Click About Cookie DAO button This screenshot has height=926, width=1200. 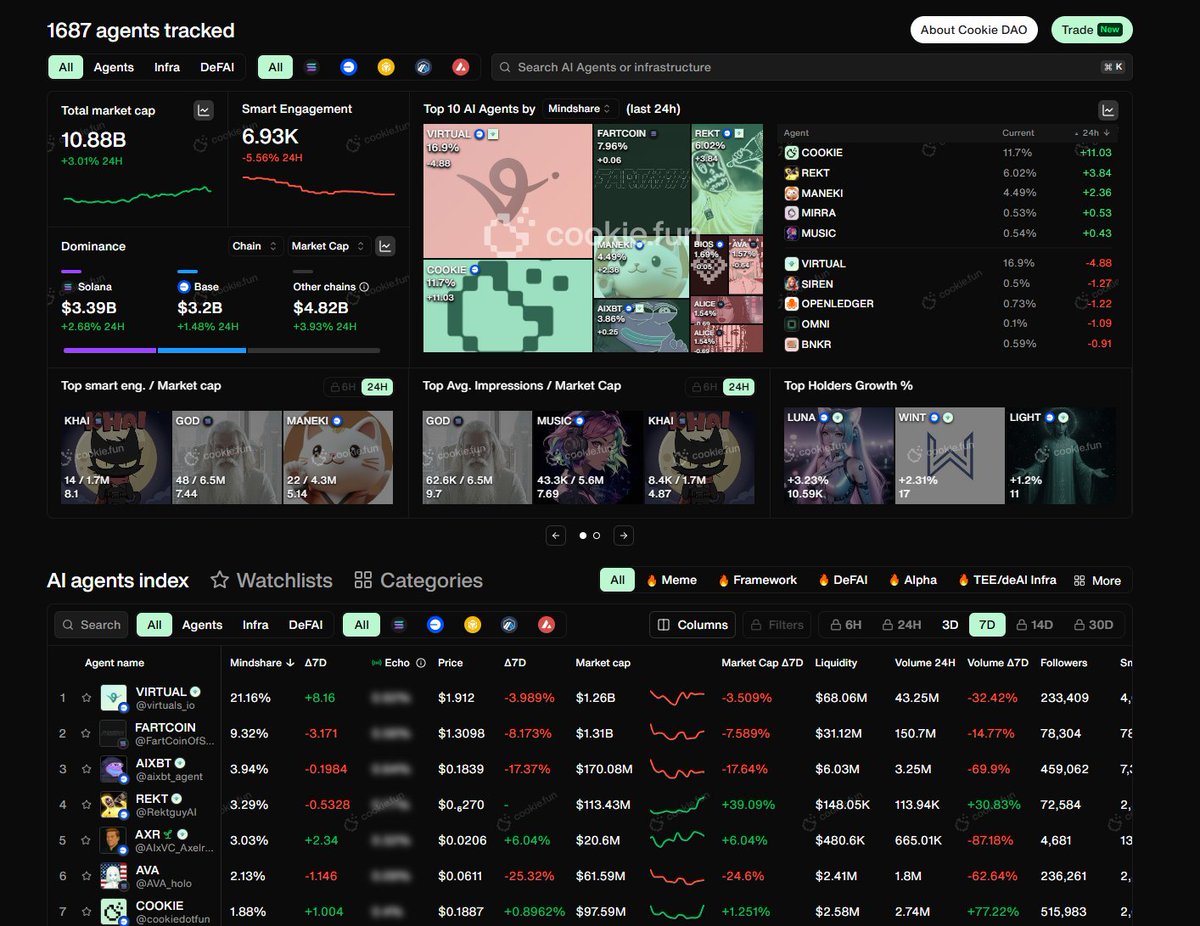(x=974, y=30)
